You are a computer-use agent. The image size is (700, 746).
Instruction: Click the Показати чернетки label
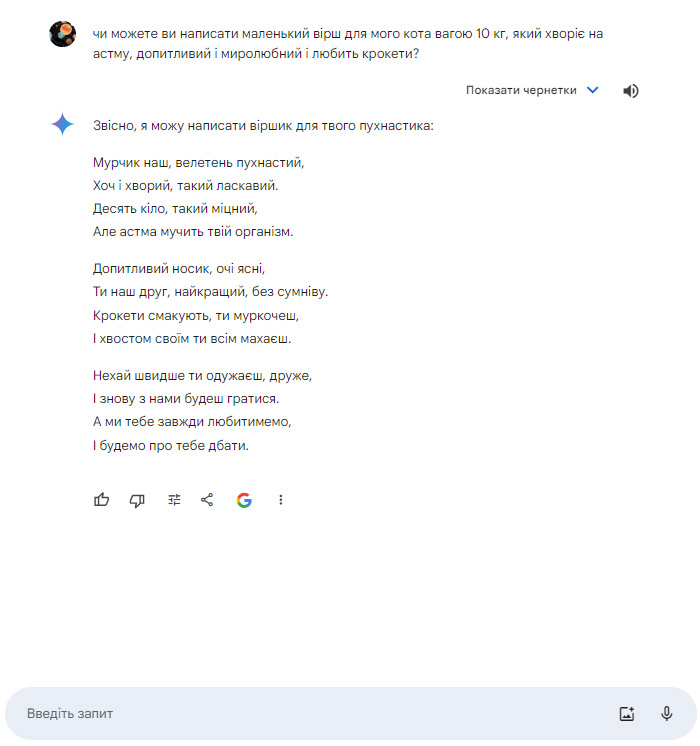tap(521, 90)
